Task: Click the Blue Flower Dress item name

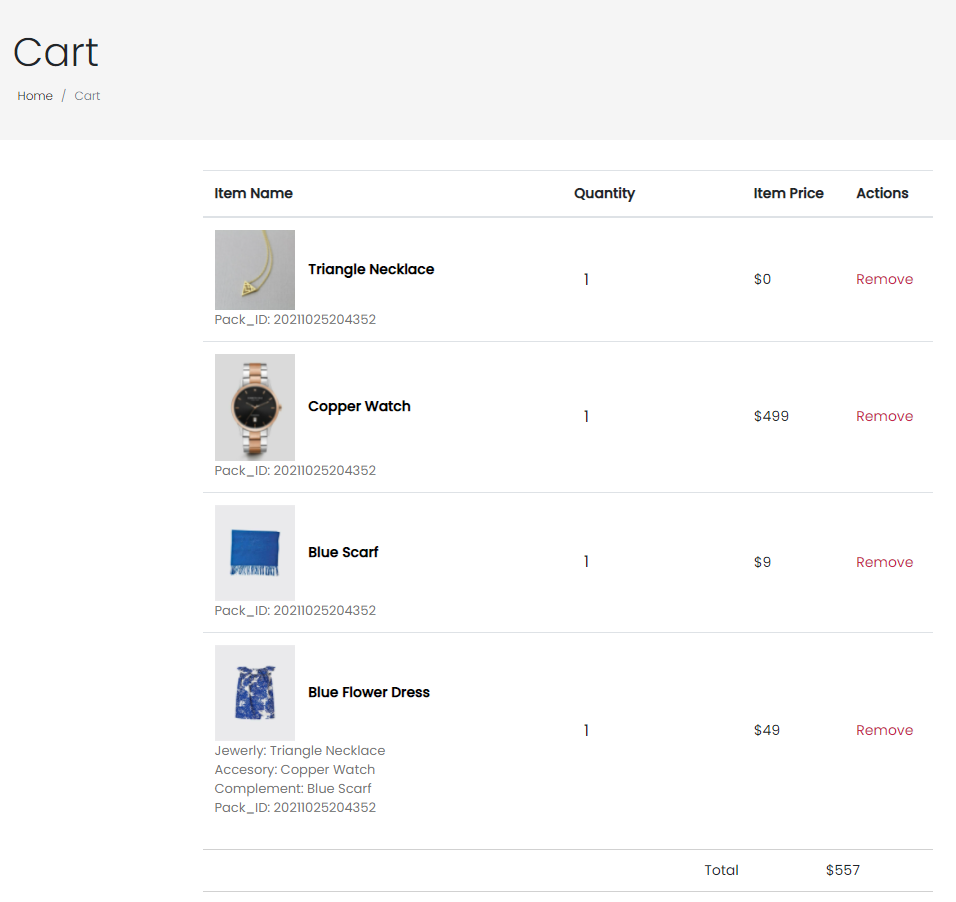Action: point(369,692)
